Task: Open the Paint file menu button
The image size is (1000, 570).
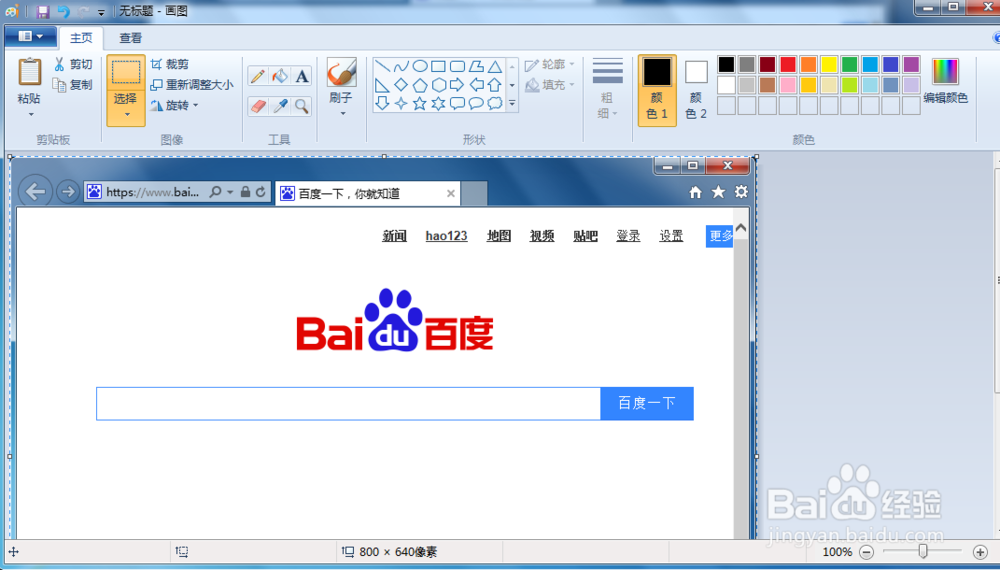Action: tap(31, 36)
